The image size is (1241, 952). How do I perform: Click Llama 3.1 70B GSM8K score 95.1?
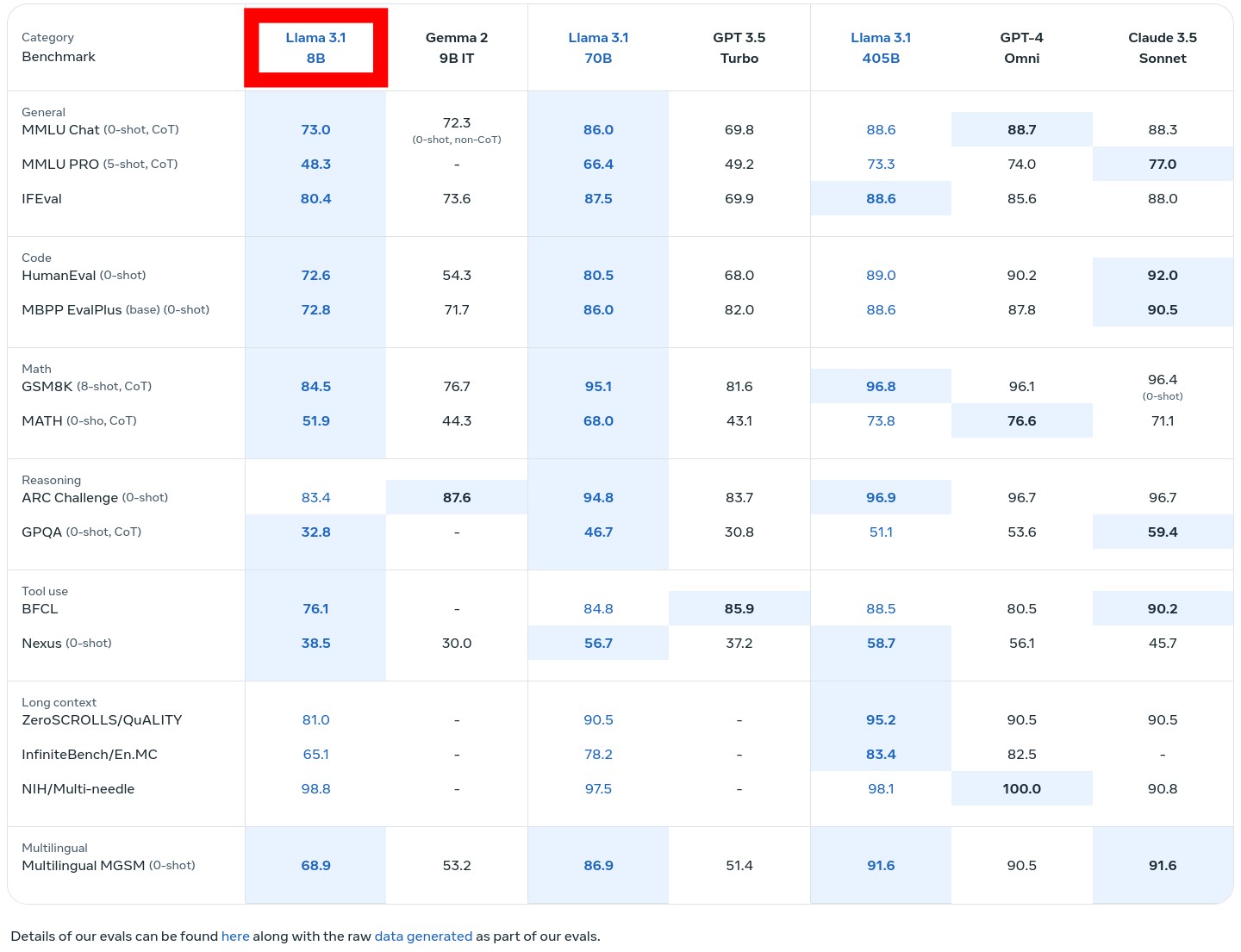tap(598, 386)
